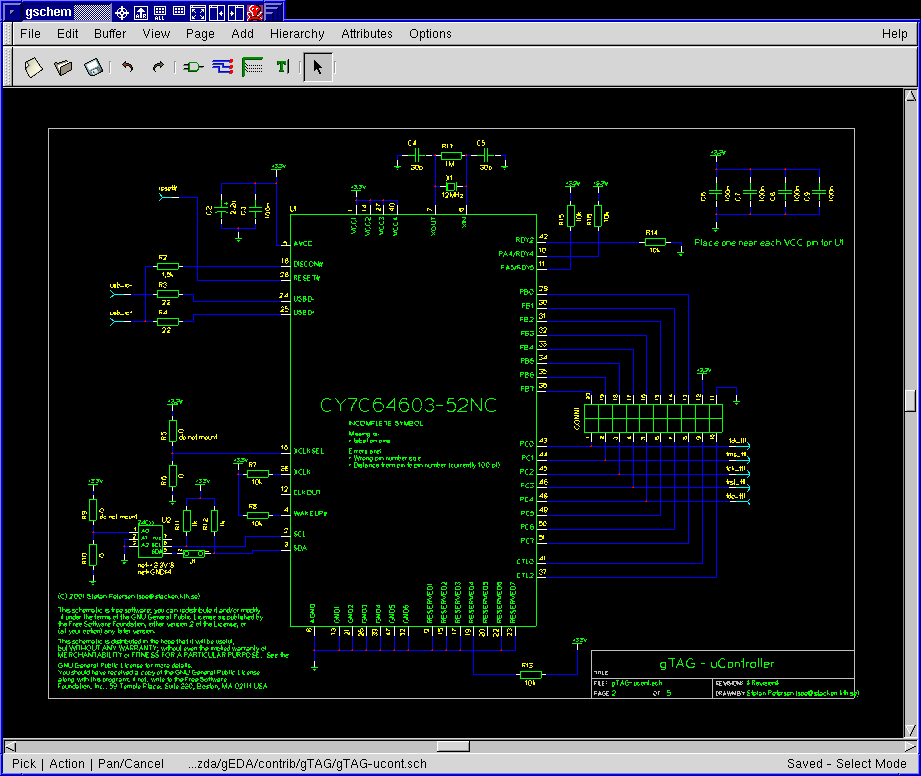Click the Open file folder icon
The height and width of the screenshot is (776, 921).
point(63,67)
